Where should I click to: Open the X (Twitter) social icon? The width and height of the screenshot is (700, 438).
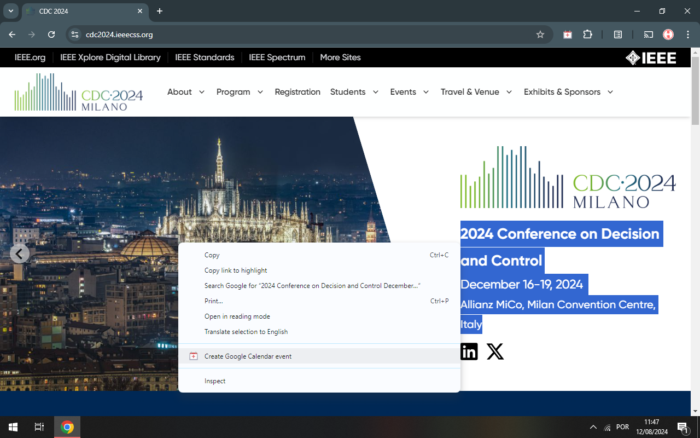click(495, 351)
